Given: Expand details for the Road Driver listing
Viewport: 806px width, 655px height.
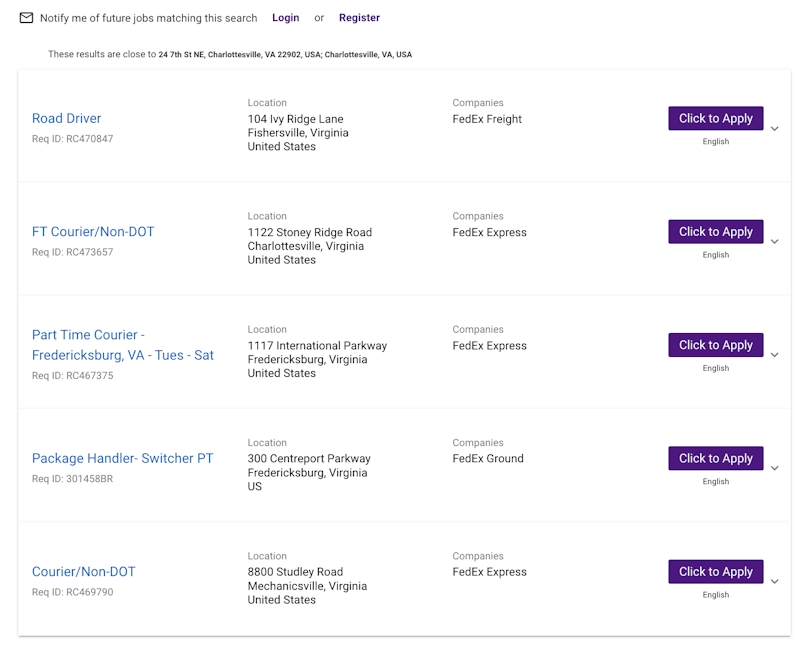Looking at the screenshot, I should (774, 130).
